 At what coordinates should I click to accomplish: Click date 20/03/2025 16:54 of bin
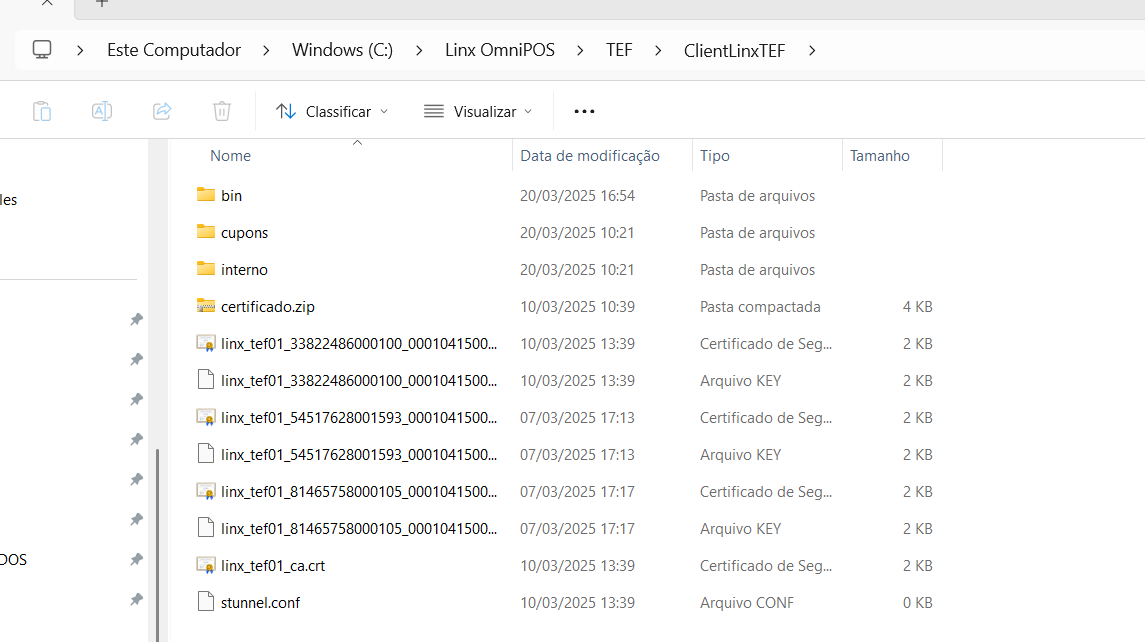578,196
